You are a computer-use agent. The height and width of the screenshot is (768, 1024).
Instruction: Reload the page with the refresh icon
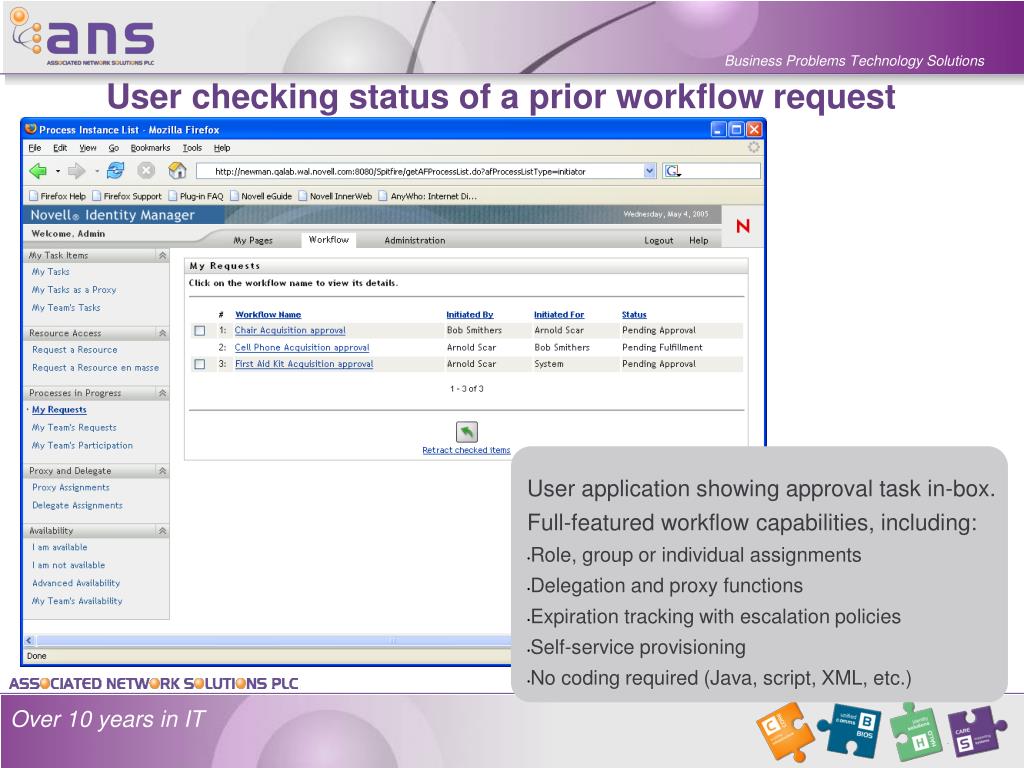pos(116,170)
